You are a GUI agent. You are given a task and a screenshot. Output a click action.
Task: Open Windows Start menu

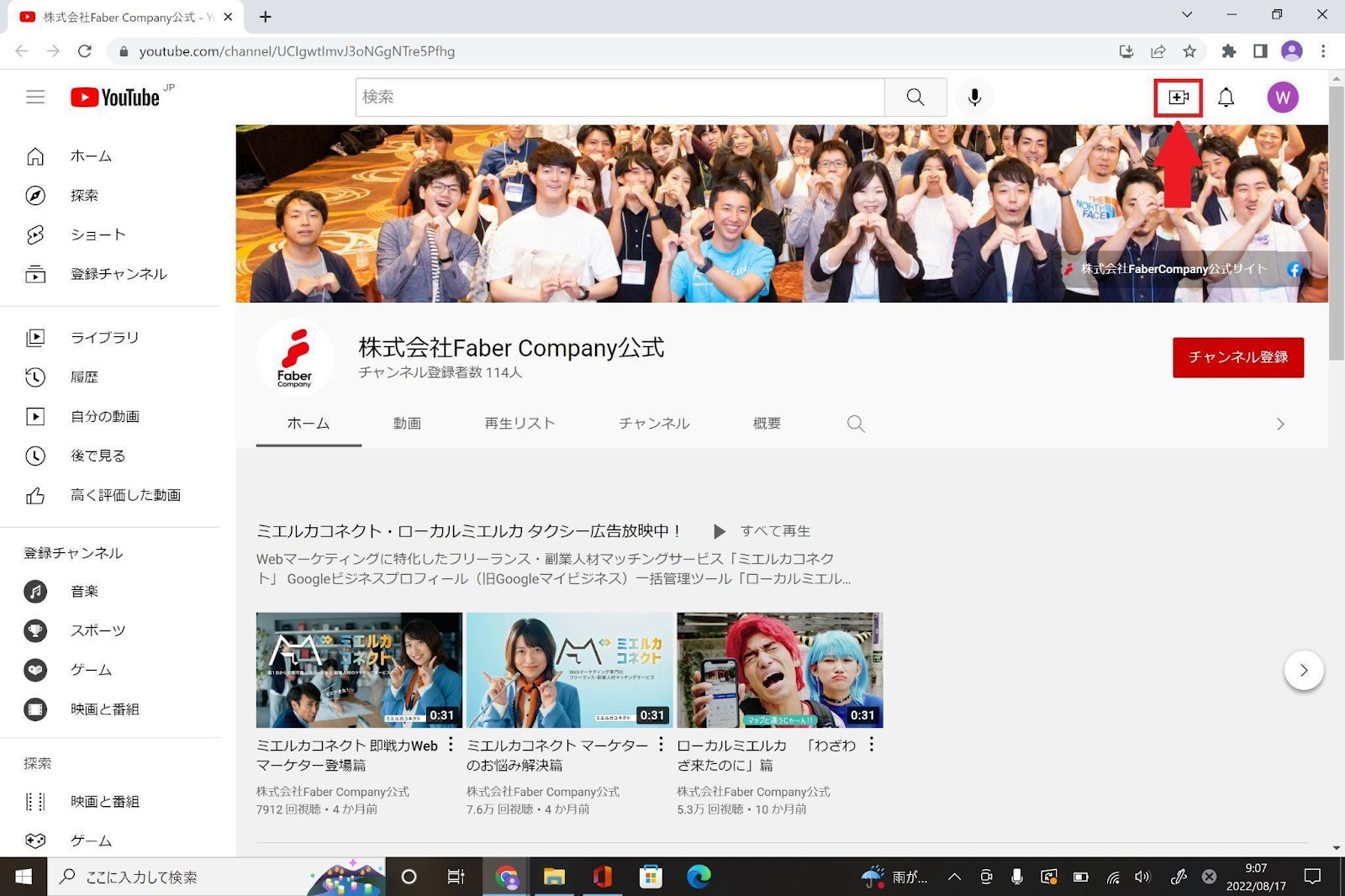pos(23,877)
